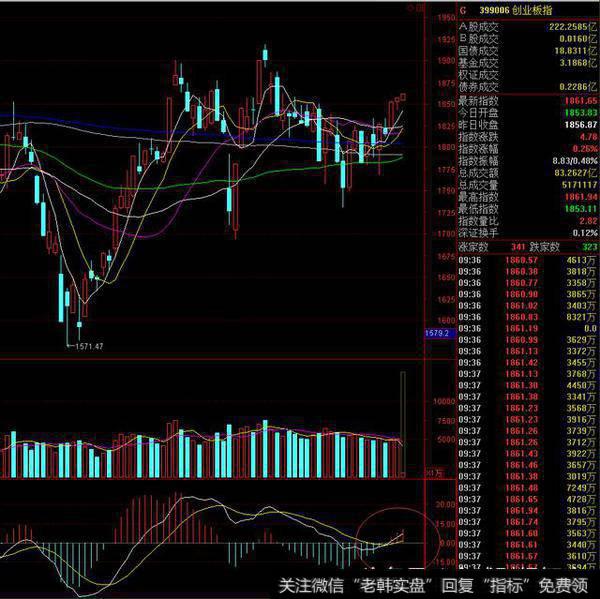Click the 1571.47 low price label on chart
600x599 pixels.
(x=89, y=346)
